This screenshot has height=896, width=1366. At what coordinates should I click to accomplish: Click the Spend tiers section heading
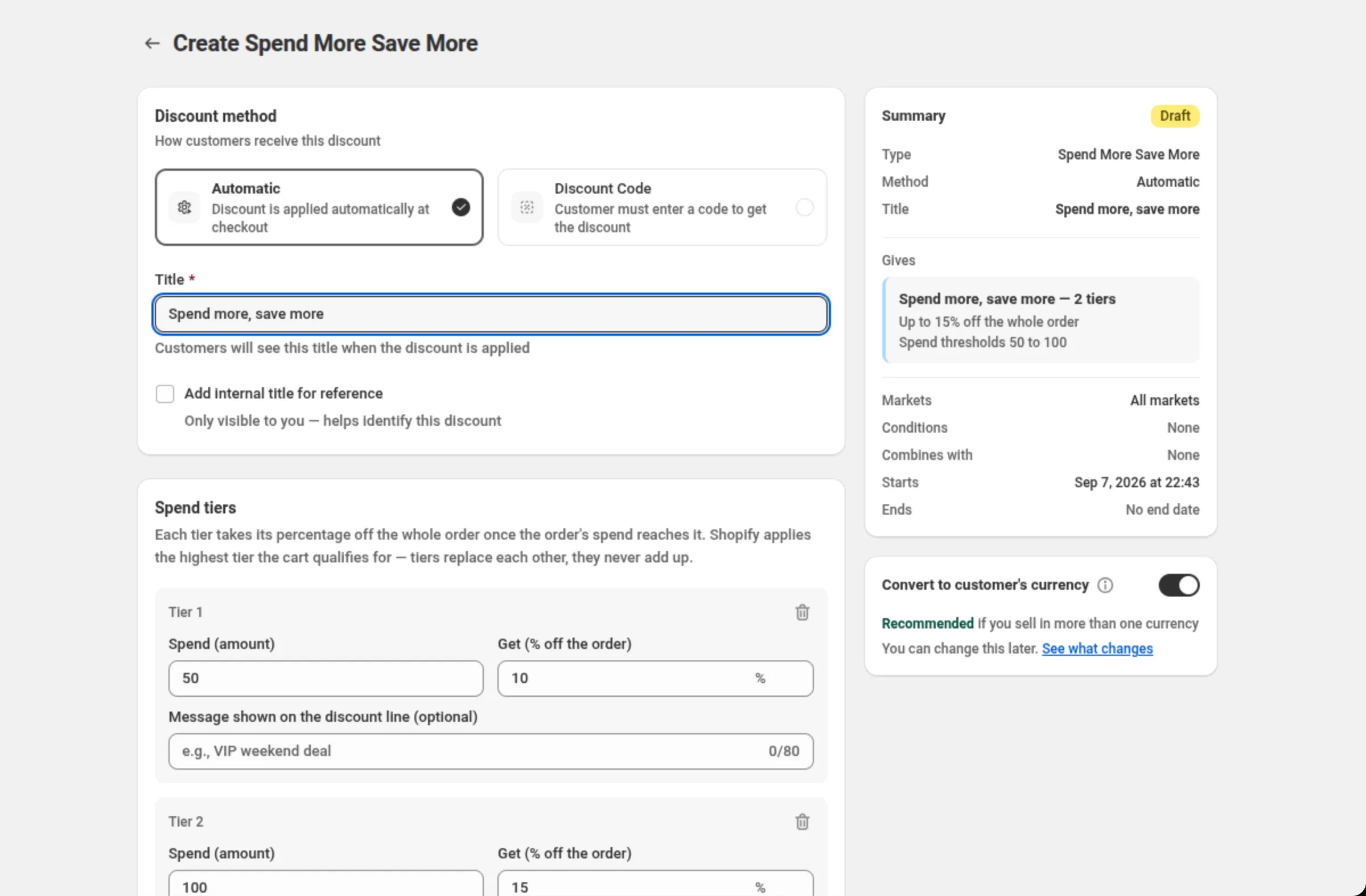[195, 508]
